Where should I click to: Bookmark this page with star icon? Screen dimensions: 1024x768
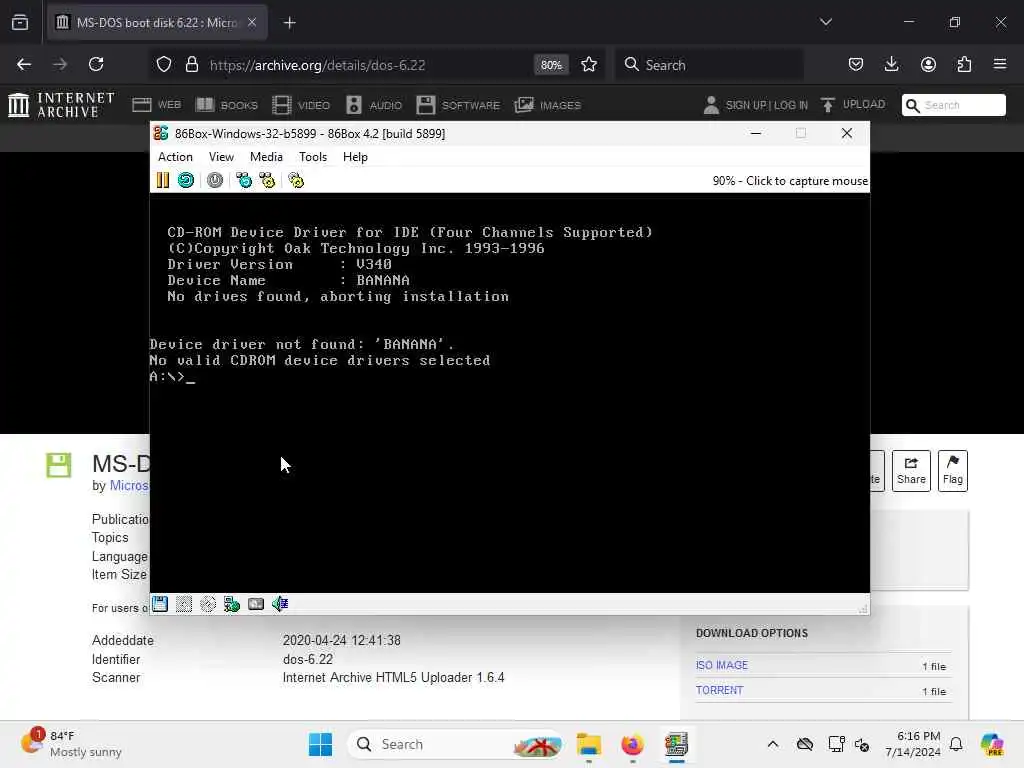tap(589, 65)
